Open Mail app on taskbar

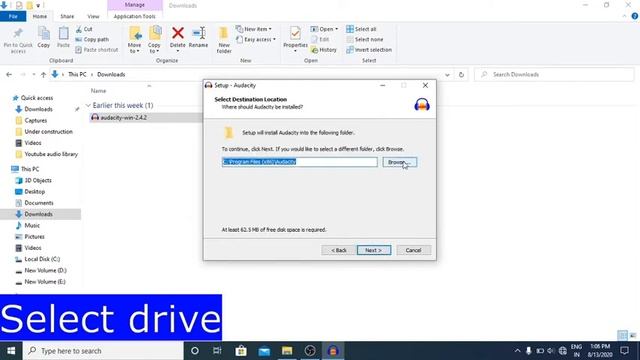point(264,351)
